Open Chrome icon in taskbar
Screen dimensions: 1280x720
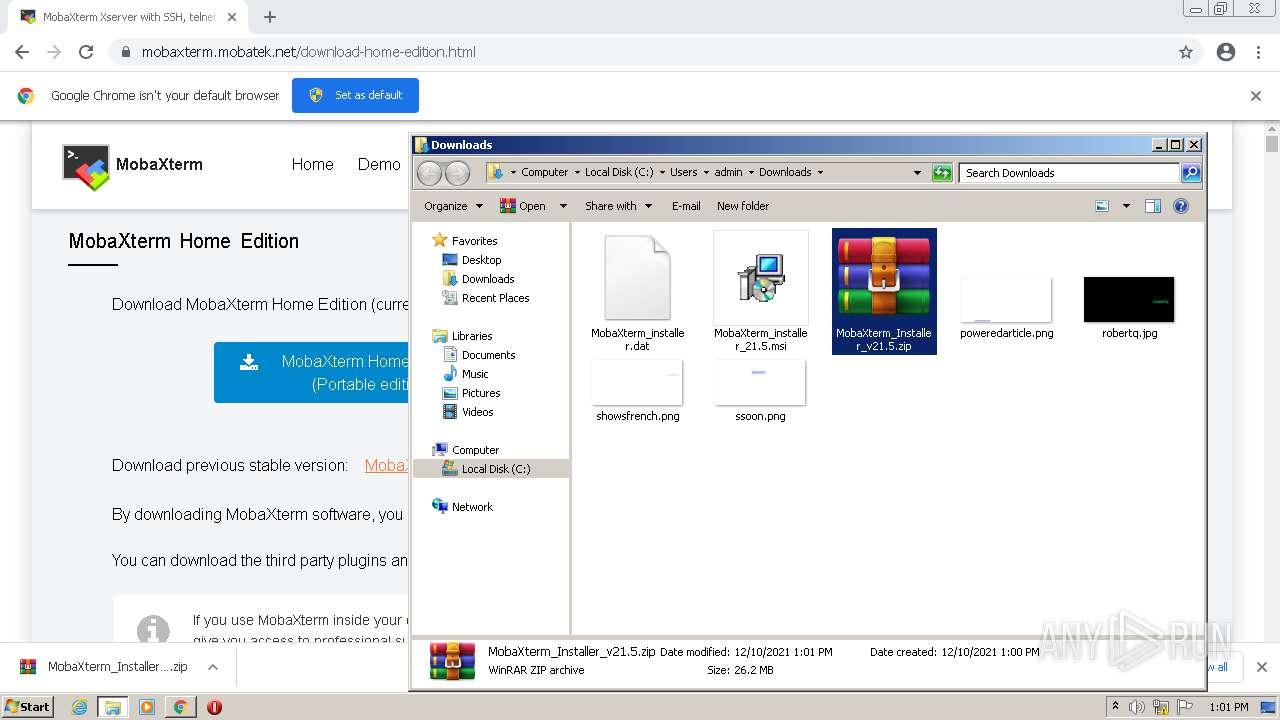tap(180, 707)
